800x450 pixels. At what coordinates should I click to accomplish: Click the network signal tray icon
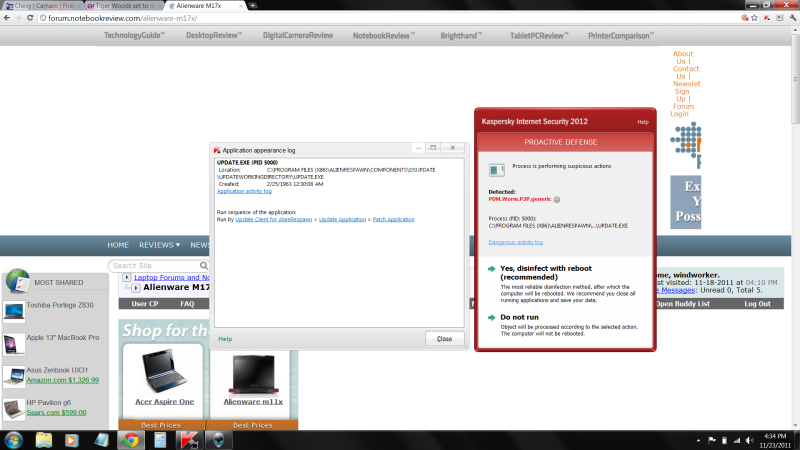[737, 440]
